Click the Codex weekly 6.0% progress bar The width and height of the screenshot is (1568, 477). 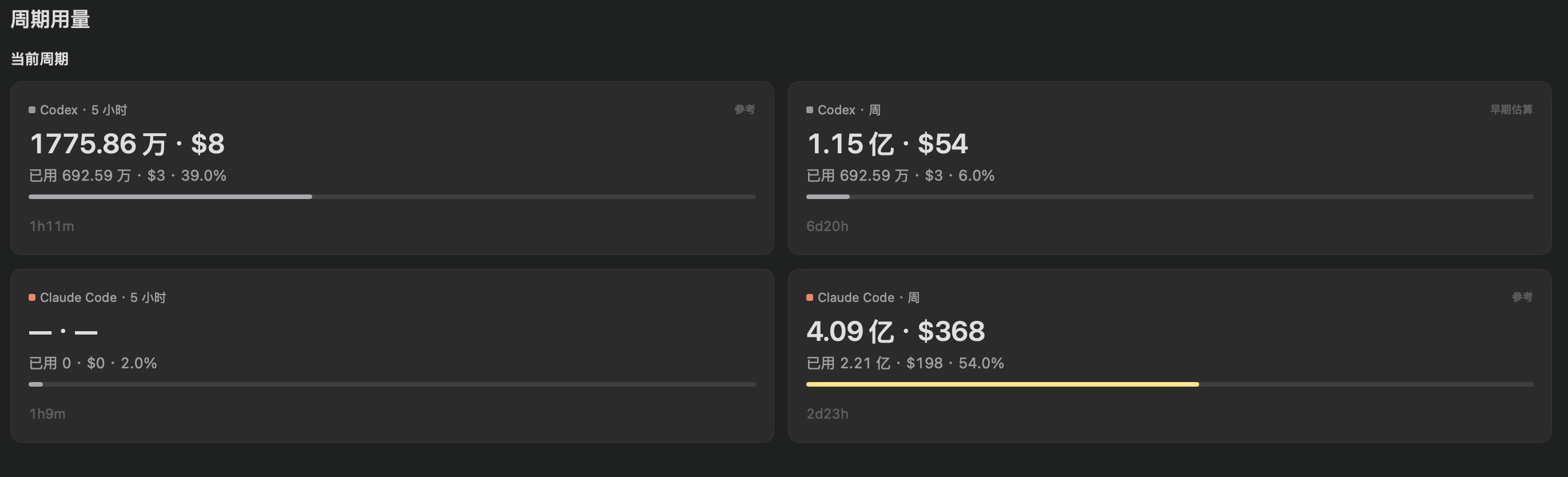pyautogui.click(x=1170, y=197)
